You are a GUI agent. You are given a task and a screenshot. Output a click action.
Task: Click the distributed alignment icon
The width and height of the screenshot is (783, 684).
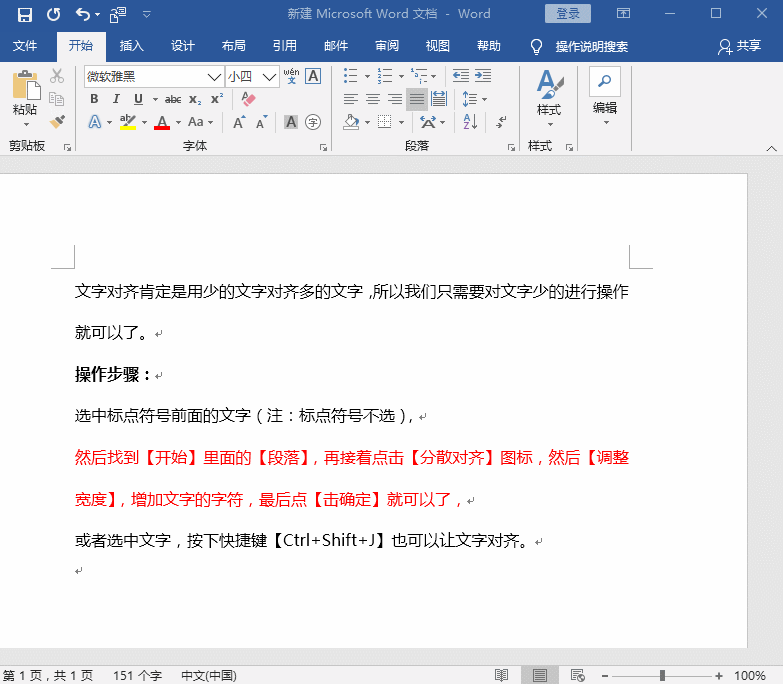(x=438, y=99)
